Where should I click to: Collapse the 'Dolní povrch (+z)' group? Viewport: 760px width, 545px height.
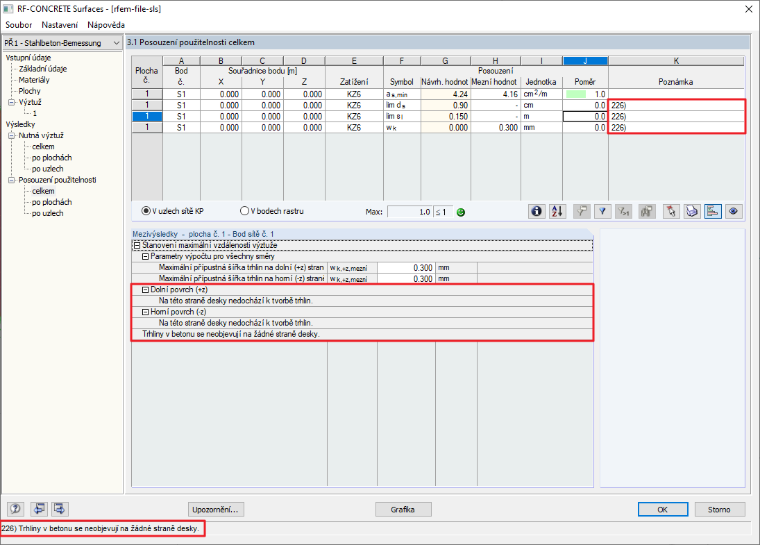tap(145, 289)
